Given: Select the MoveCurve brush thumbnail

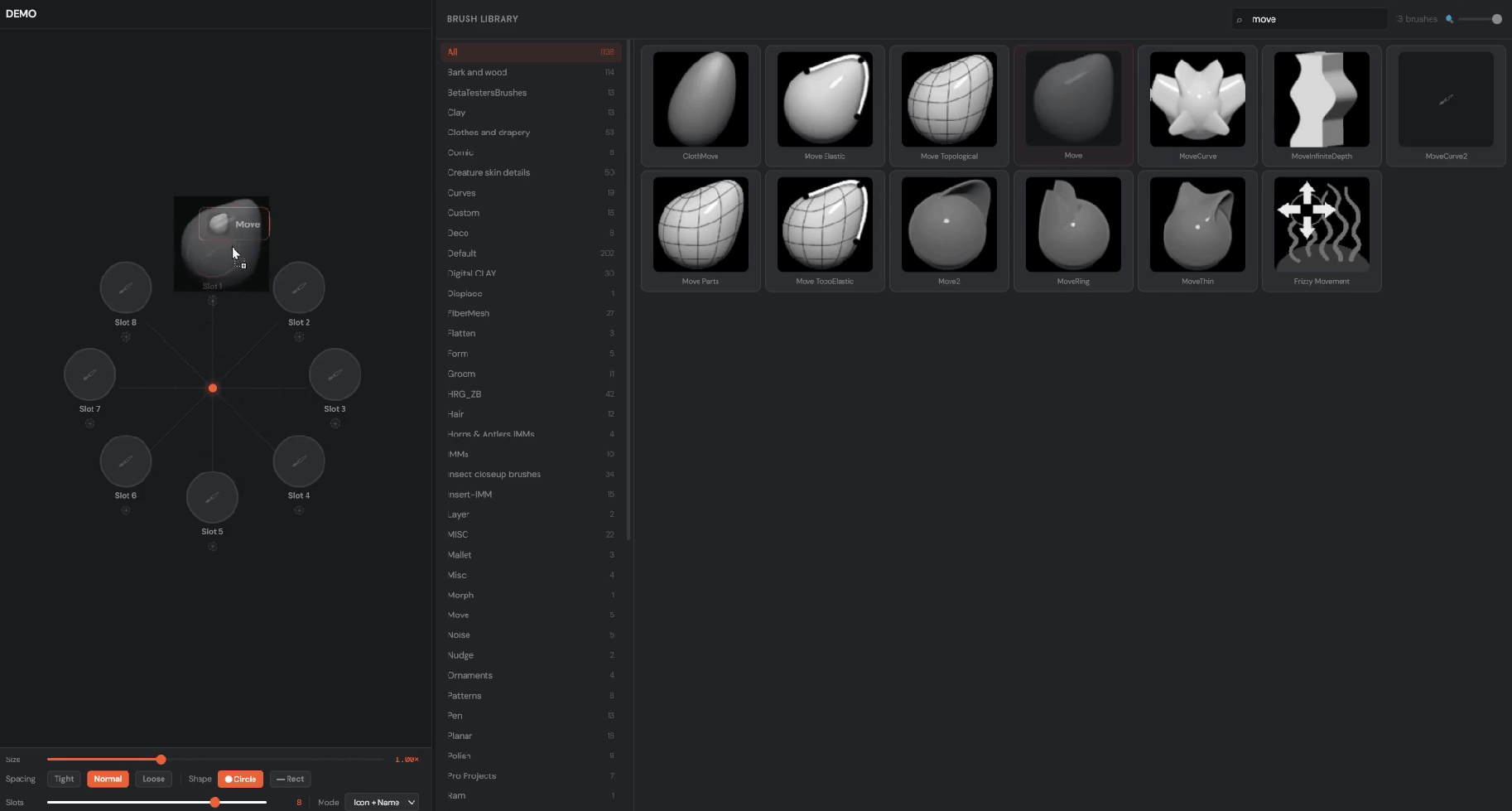Looking at the screenshot, I should point(1197,105).
